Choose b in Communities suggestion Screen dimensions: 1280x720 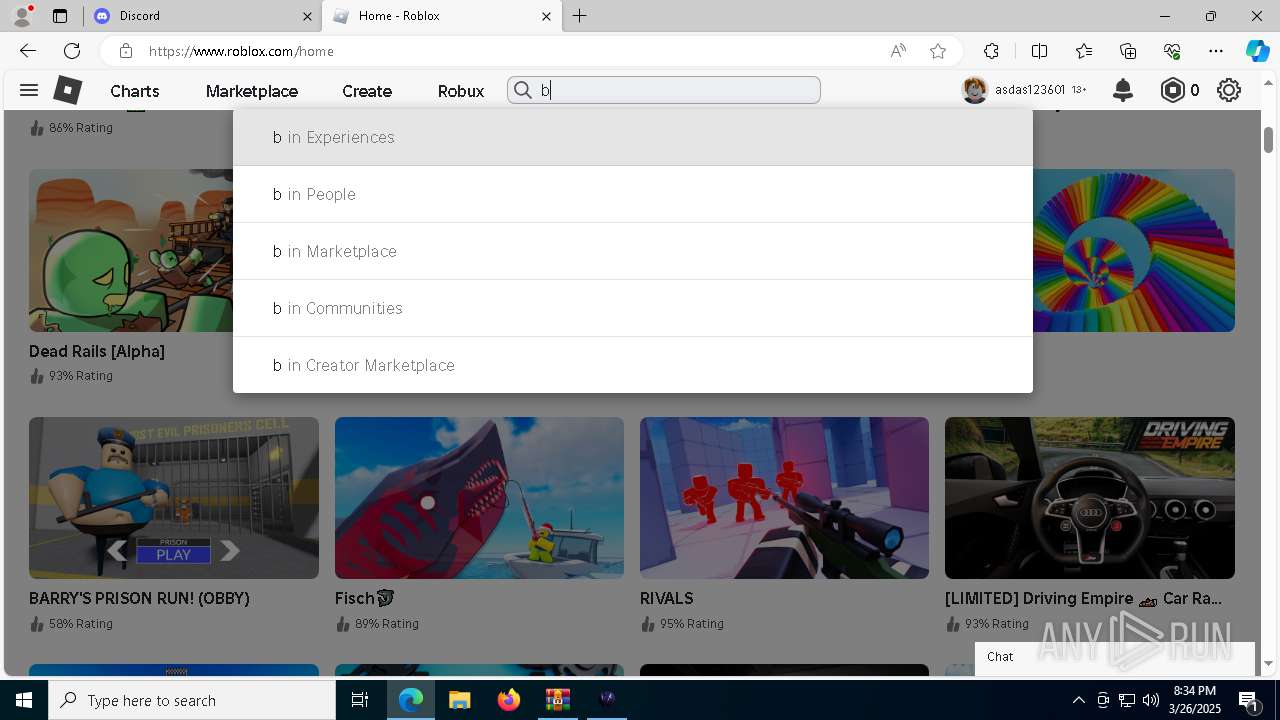633,308
